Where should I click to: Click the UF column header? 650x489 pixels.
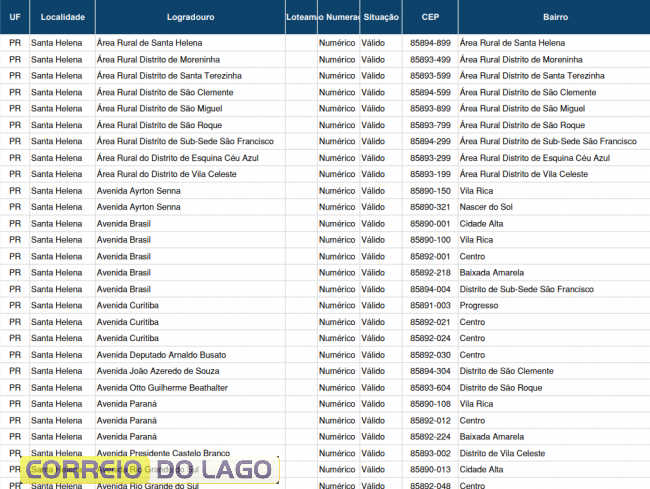pos(14,17)
